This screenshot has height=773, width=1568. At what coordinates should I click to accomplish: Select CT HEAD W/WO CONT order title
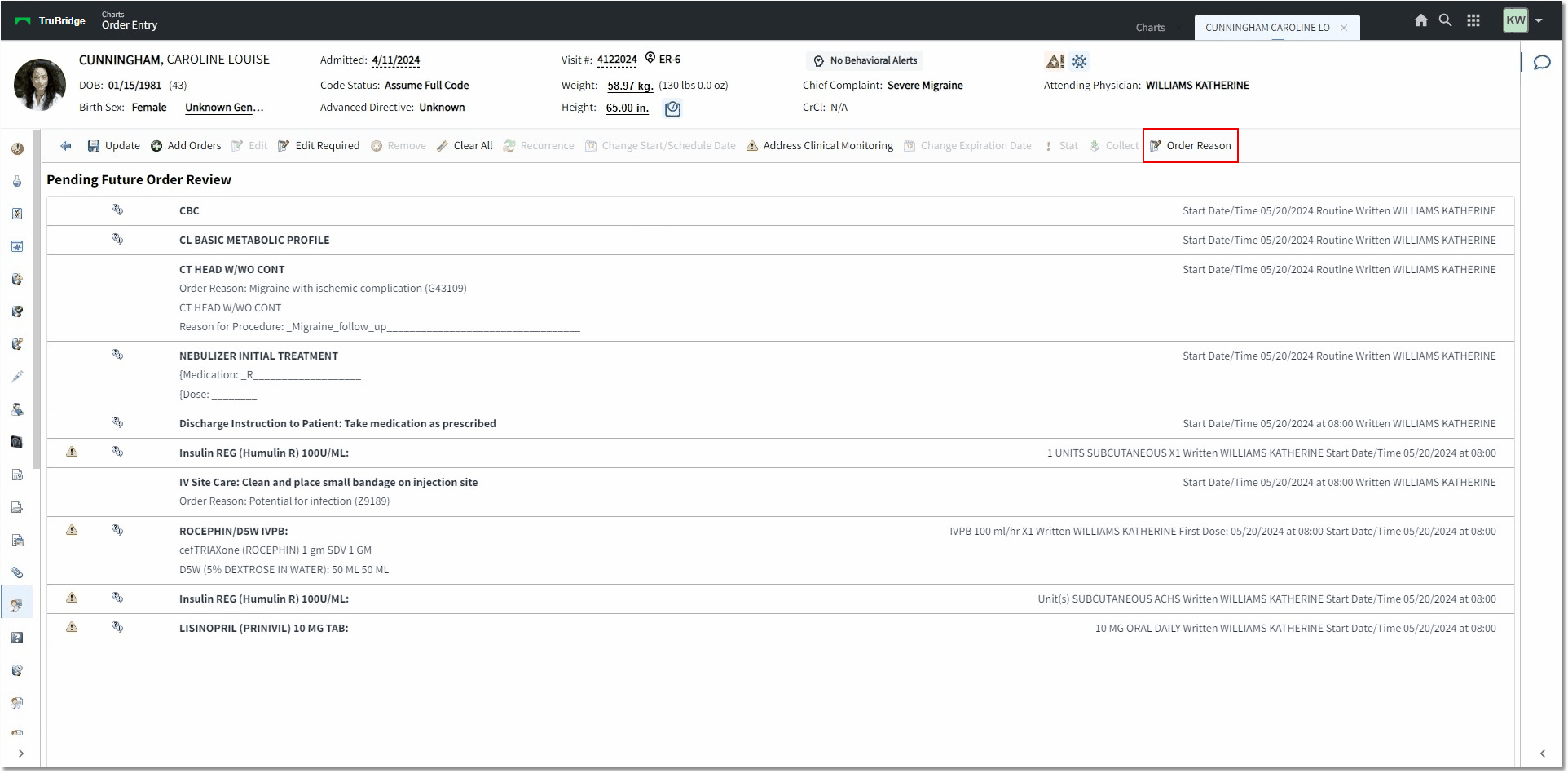pos(232,270)
